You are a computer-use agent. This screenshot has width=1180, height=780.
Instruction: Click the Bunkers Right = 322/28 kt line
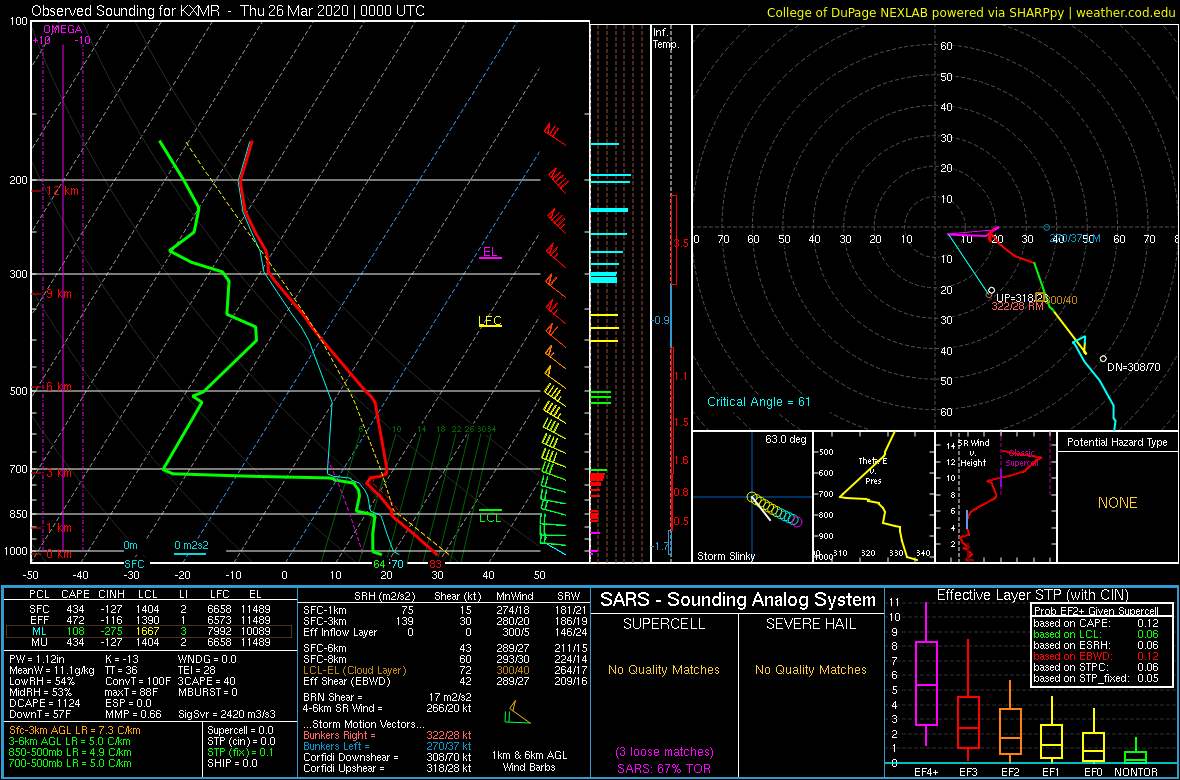coord(387,735)
